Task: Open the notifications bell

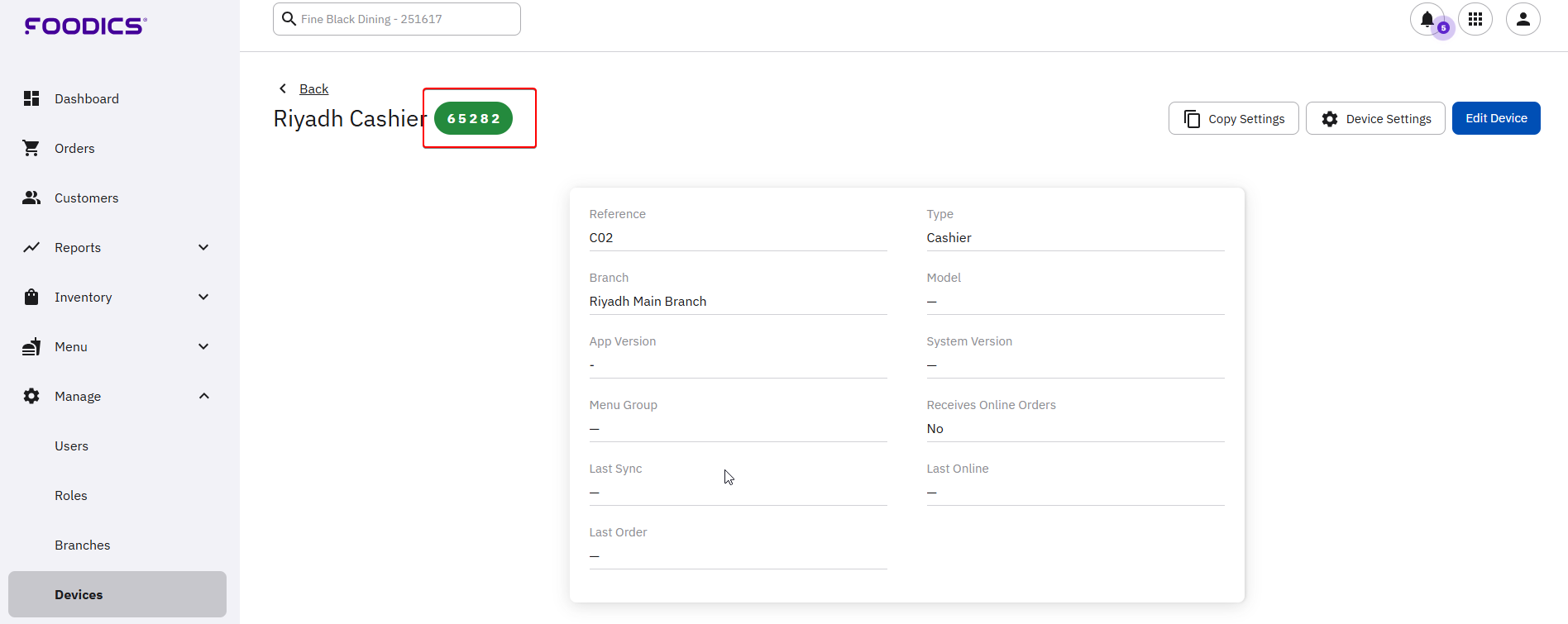Action: pos(1427,19)
